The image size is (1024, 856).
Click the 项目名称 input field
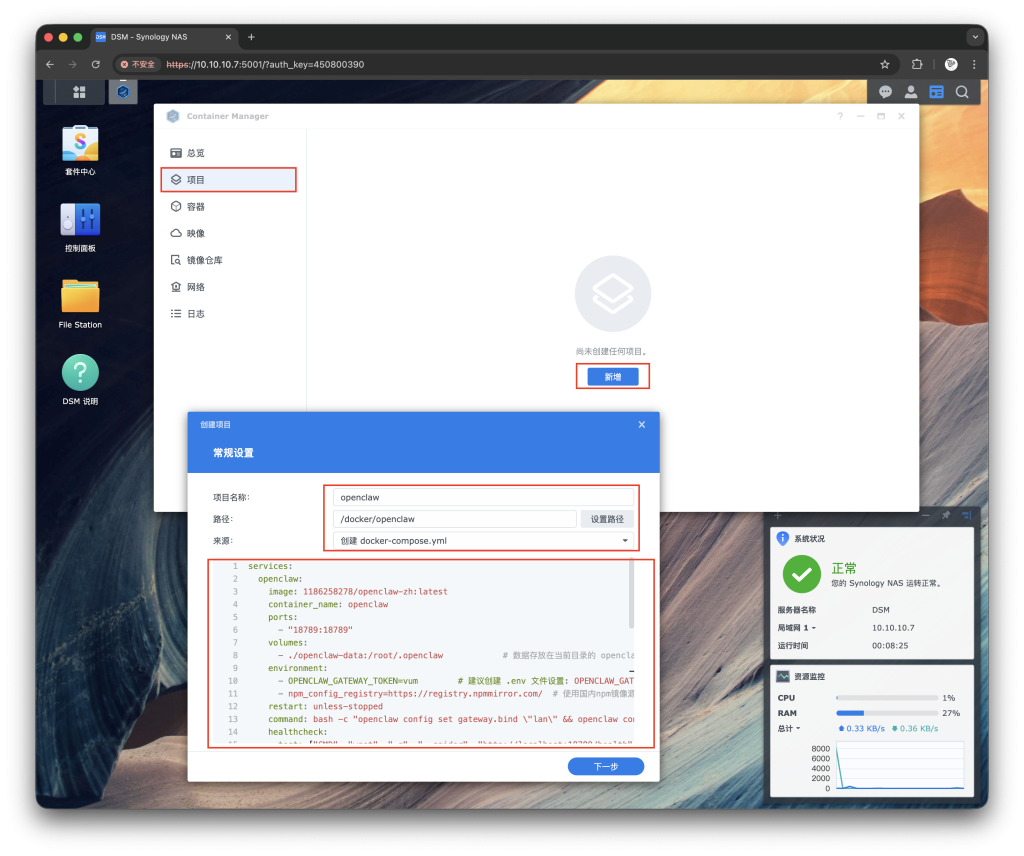click(x=484, y=497)
